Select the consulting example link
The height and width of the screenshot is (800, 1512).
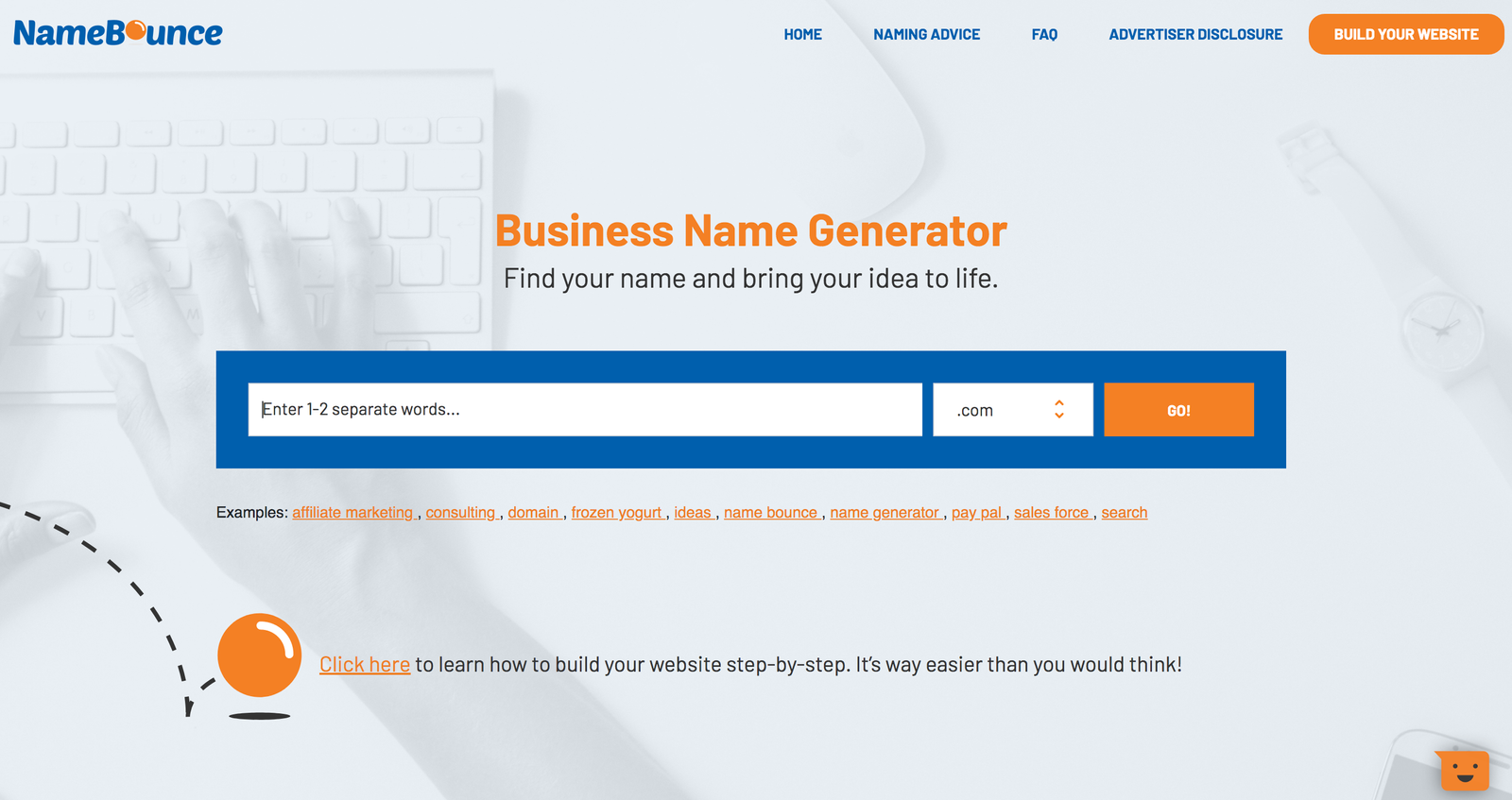460,513
